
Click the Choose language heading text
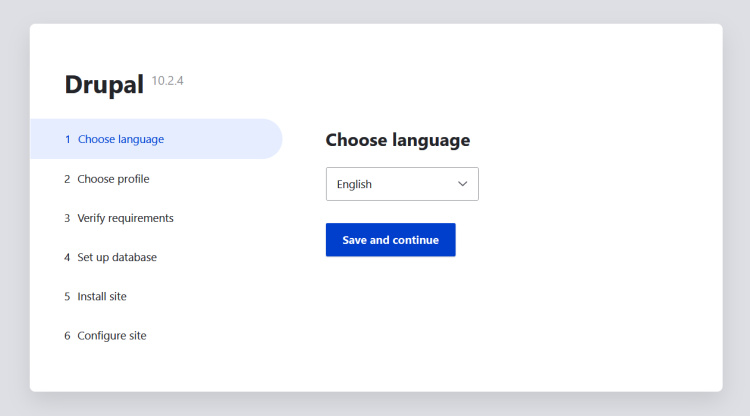pyautogui.click(x=397, y=140)
